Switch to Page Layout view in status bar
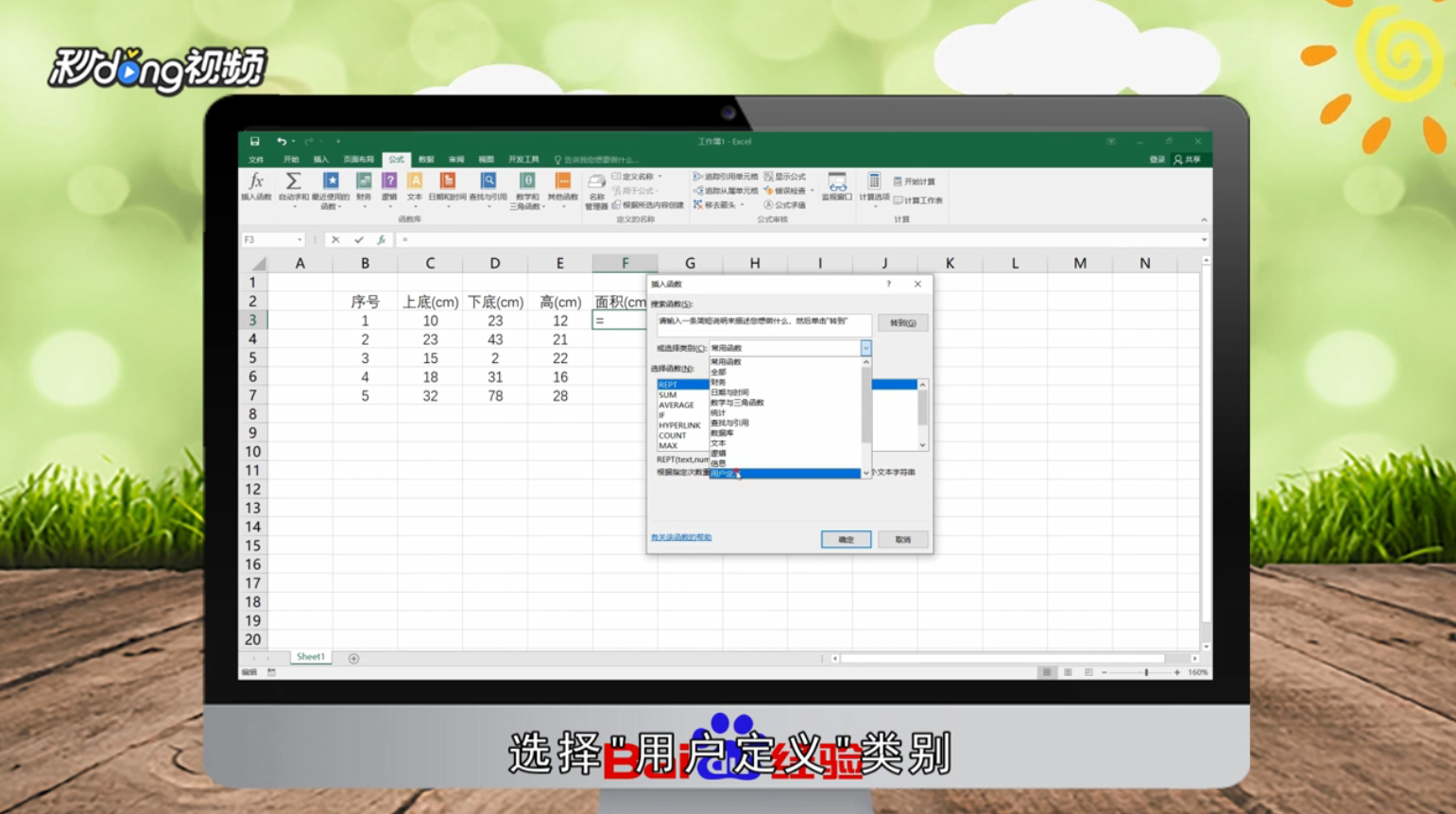Screen dimensions: 1456x814 [x=1068, y=672]
